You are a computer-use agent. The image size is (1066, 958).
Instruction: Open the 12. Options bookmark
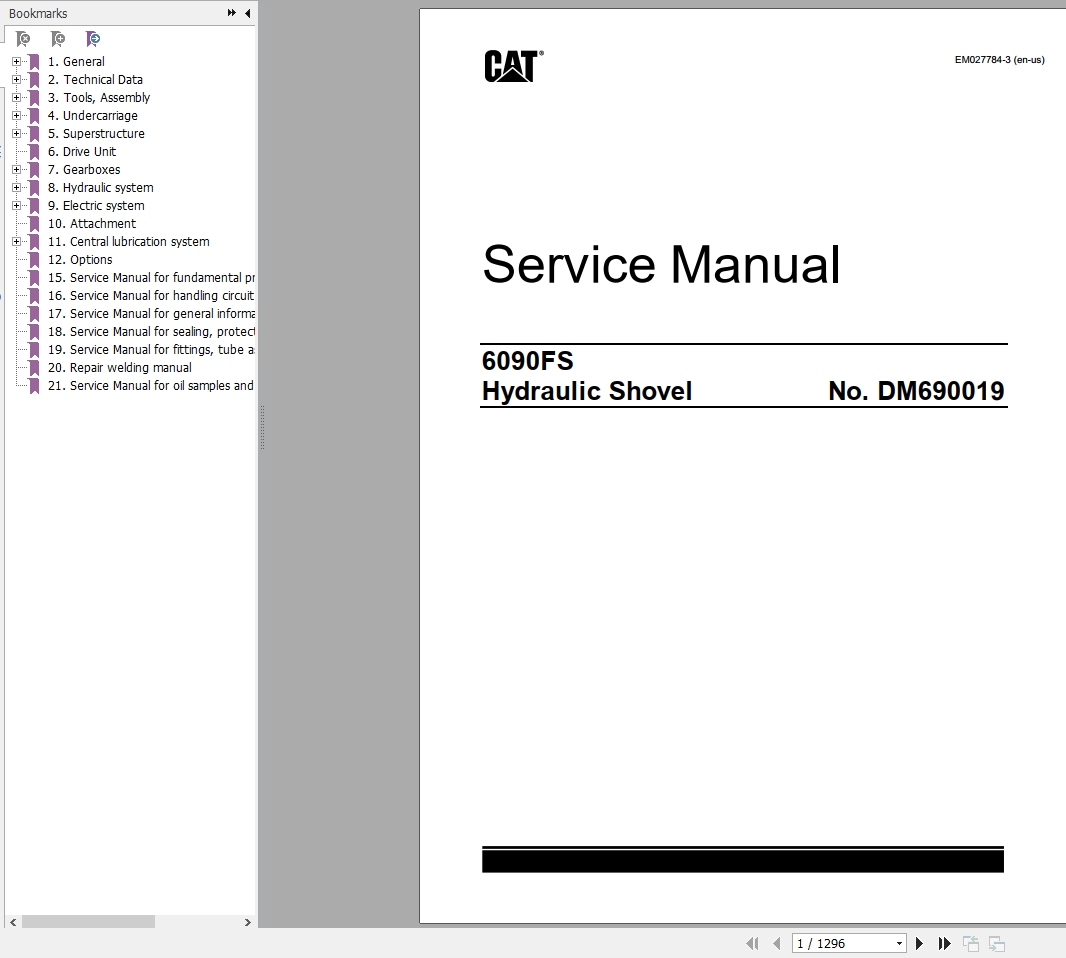click(80, 259)
